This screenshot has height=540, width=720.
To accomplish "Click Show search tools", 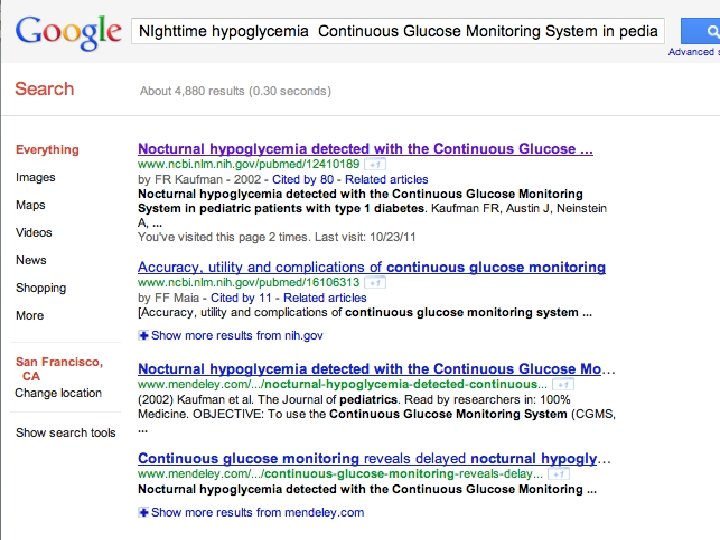I will [66, 433].
